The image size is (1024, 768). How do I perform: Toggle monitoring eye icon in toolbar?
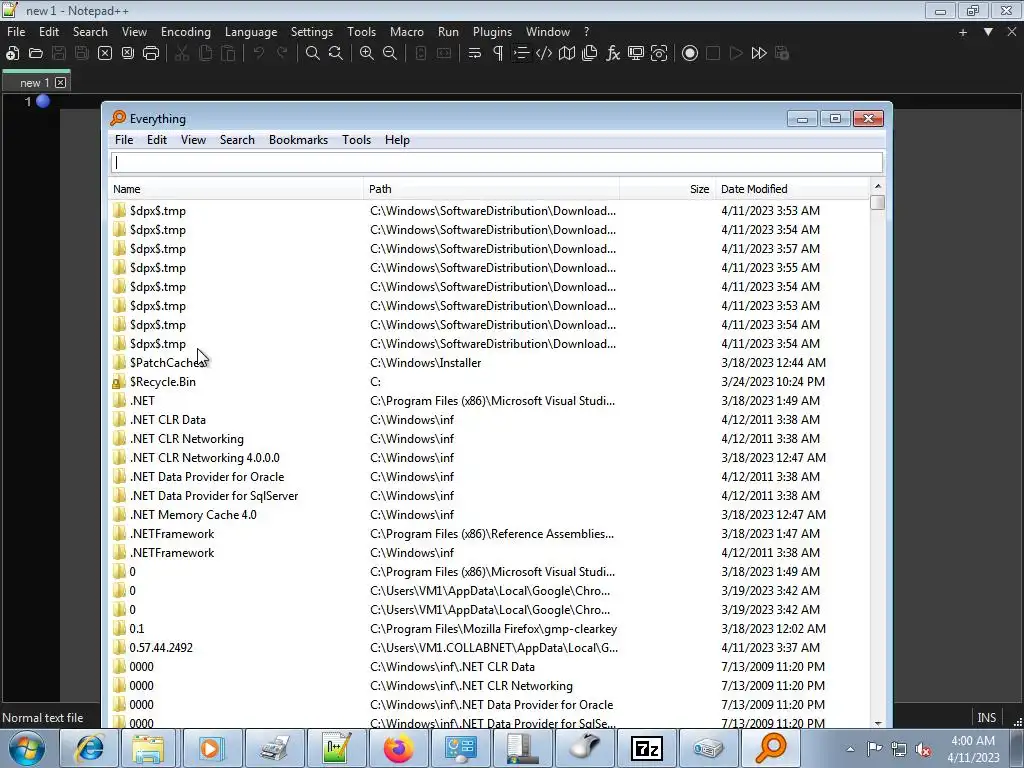coord(659,54)
